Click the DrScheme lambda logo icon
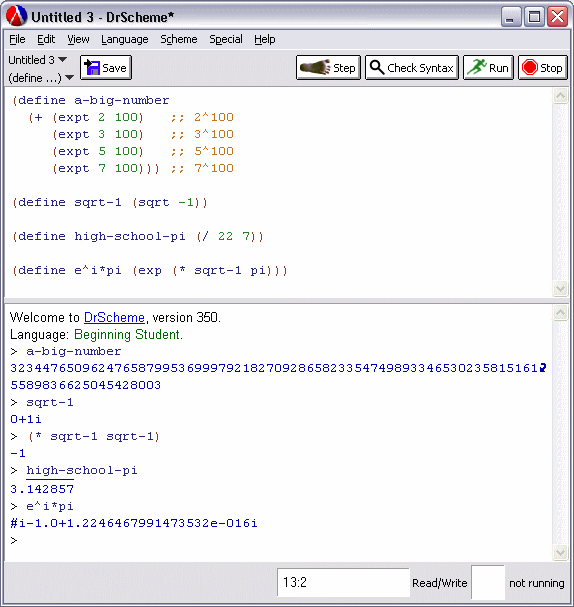 16,16
